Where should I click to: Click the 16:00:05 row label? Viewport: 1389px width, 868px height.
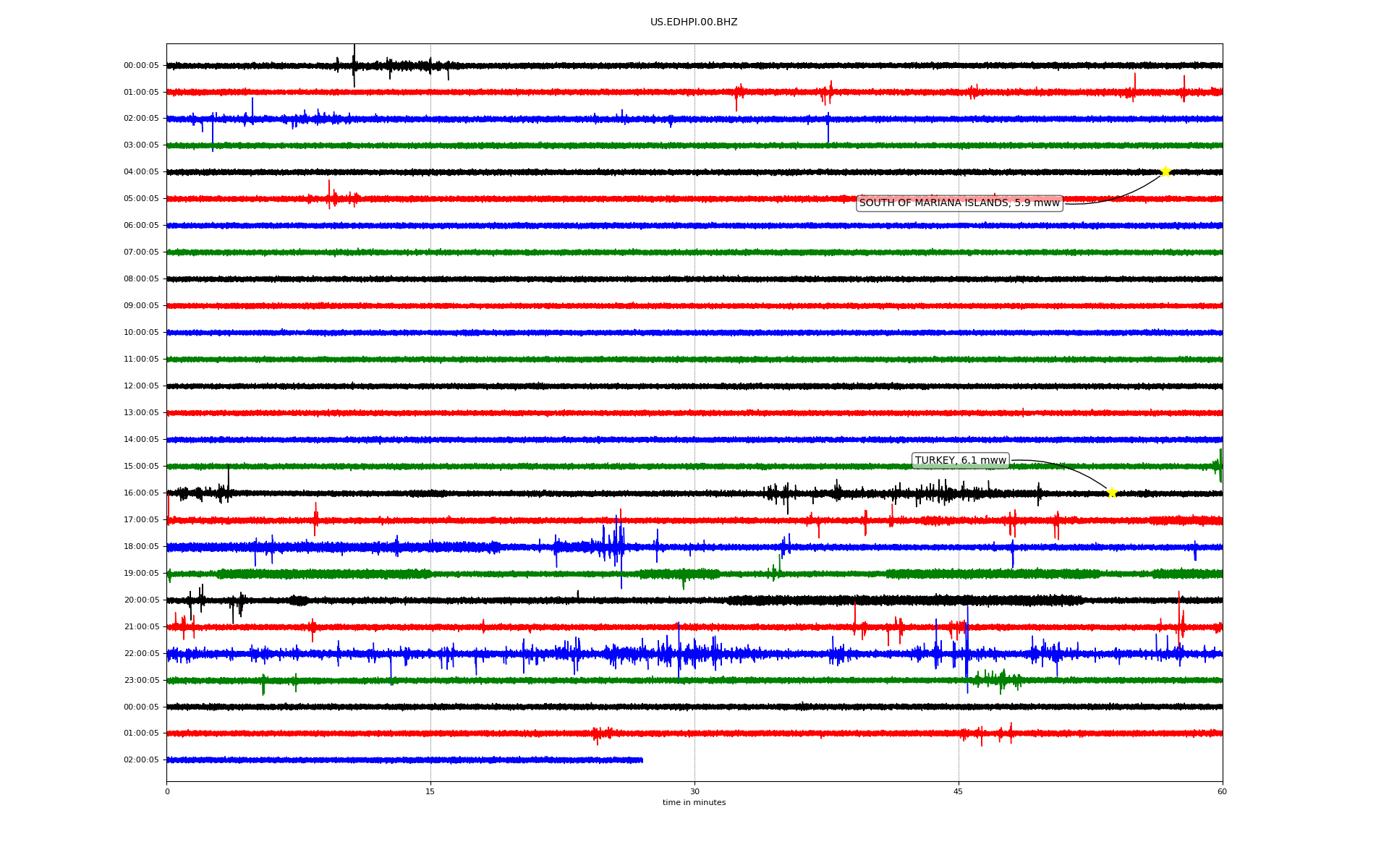(x=141, y=493)
